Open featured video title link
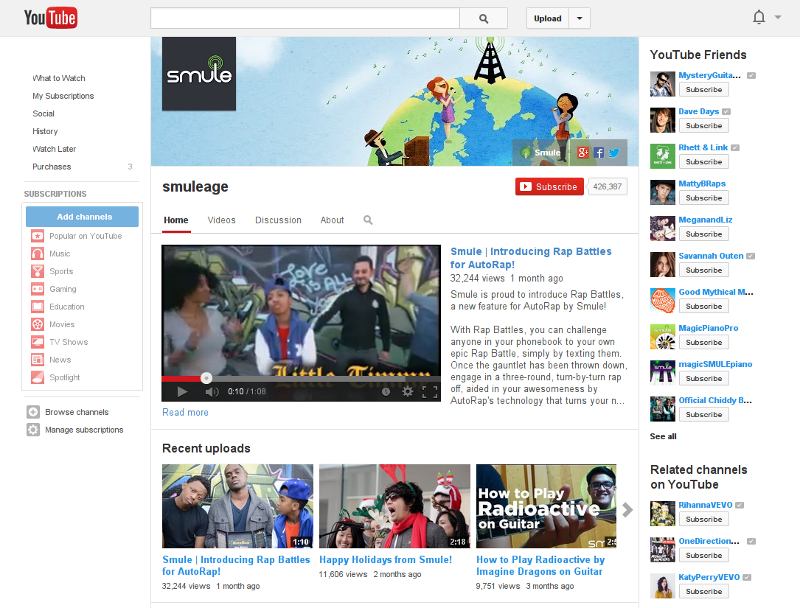Screen dimensions: 800x608 coord(531,258)
